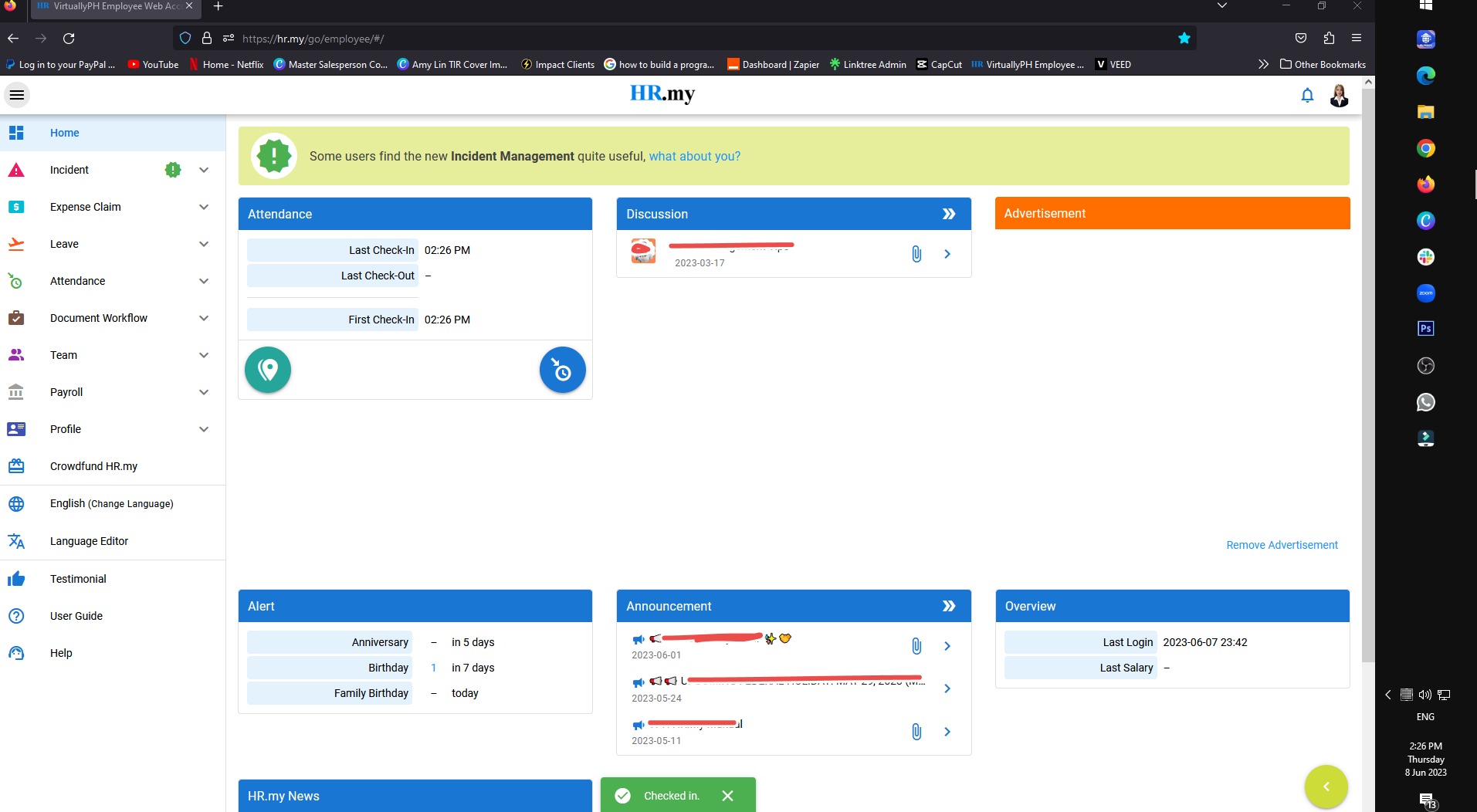Screen dimensions: 1477x812
Task: Expand the Expense Claim menu chevron
Action: point(204,207)
